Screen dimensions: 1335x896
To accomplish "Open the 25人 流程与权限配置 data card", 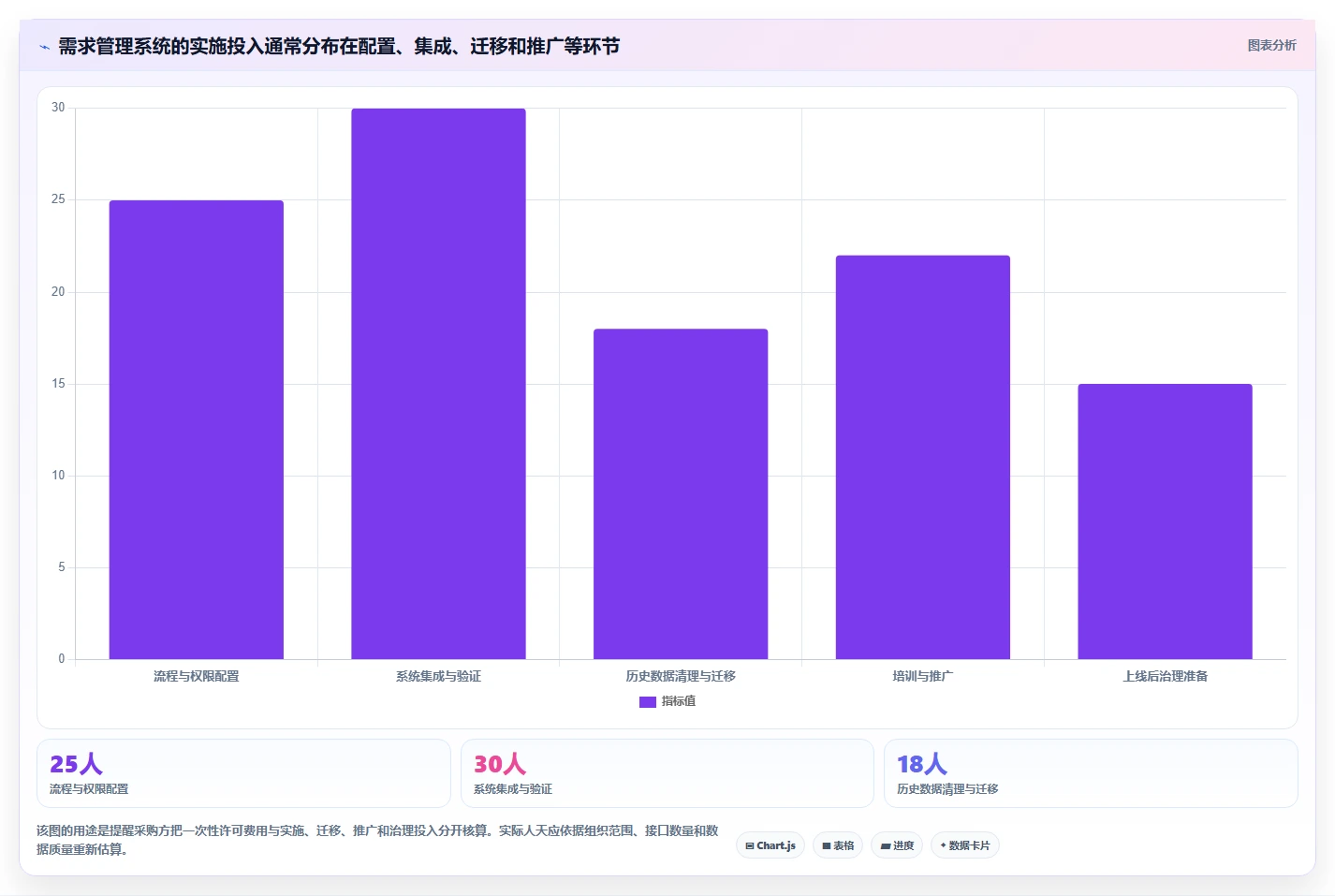I will (243, 773).
